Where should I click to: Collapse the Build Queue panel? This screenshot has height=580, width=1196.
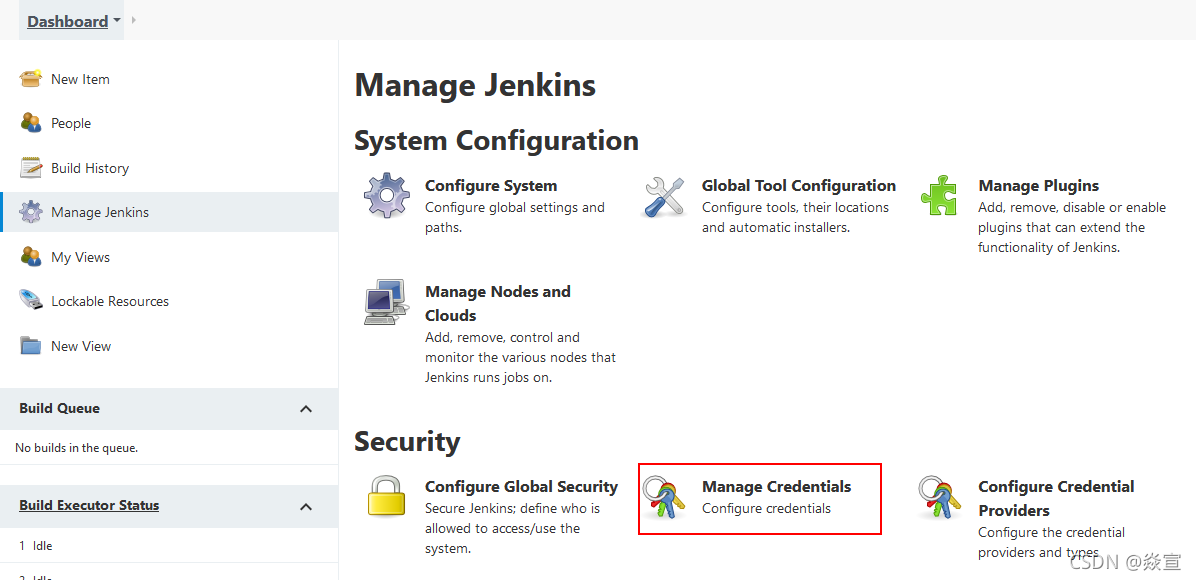tap(306, 408)
